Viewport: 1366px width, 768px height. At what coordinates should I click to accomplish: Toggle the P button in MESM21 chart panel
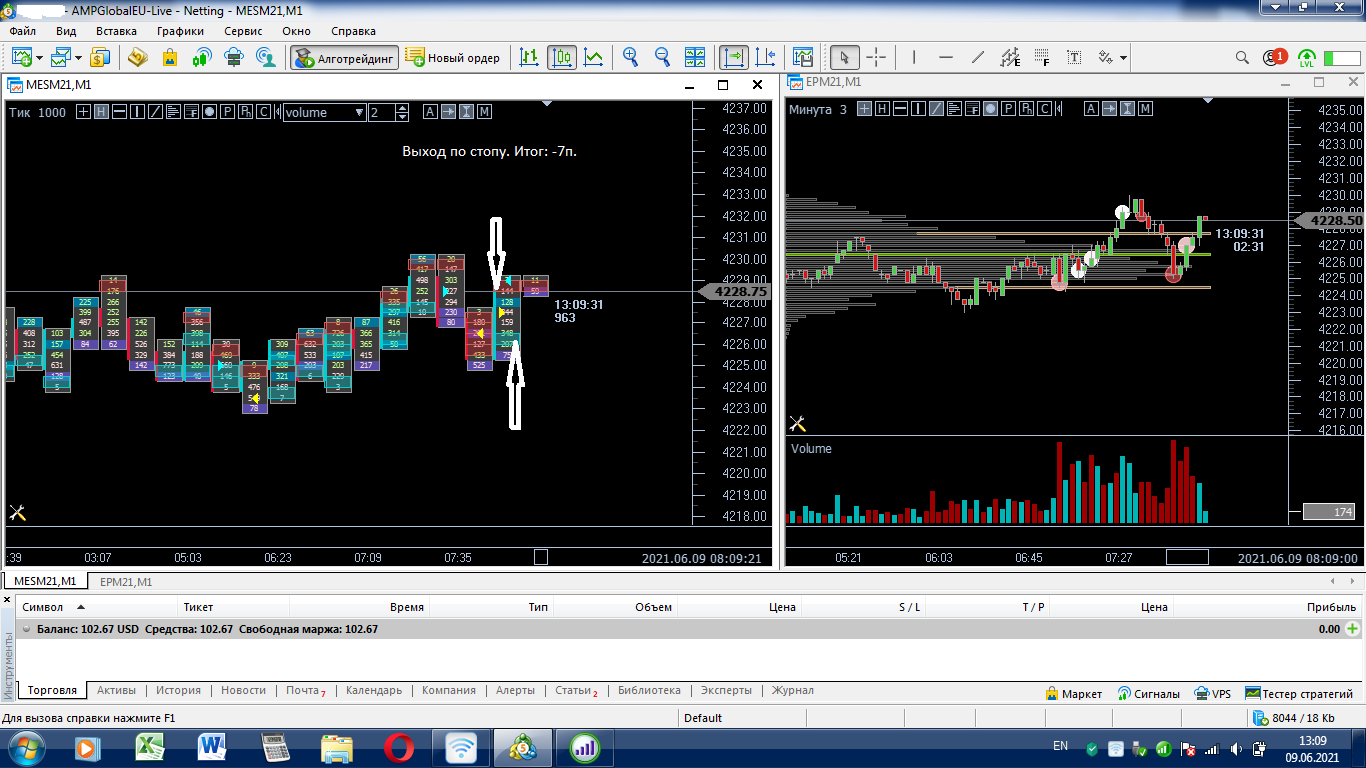pyautogui.click(x=228, y=112)
